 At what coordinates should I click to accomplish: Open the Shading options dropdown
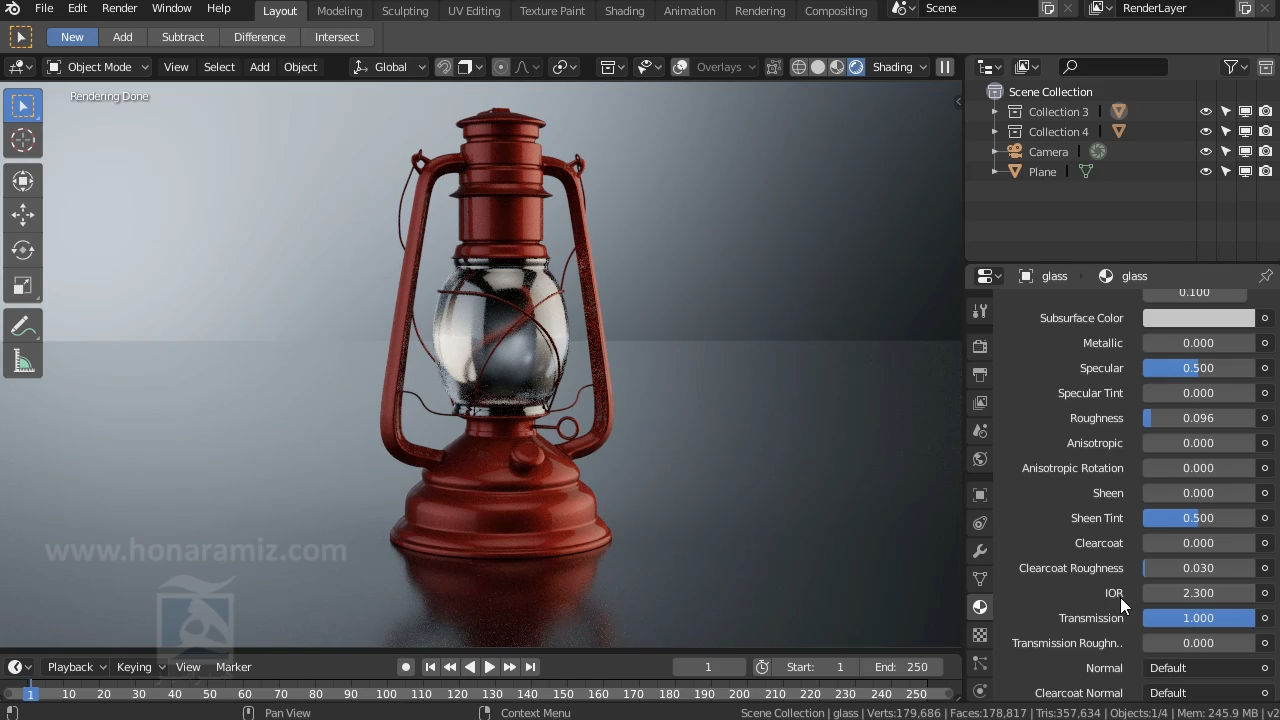(898, 67)
